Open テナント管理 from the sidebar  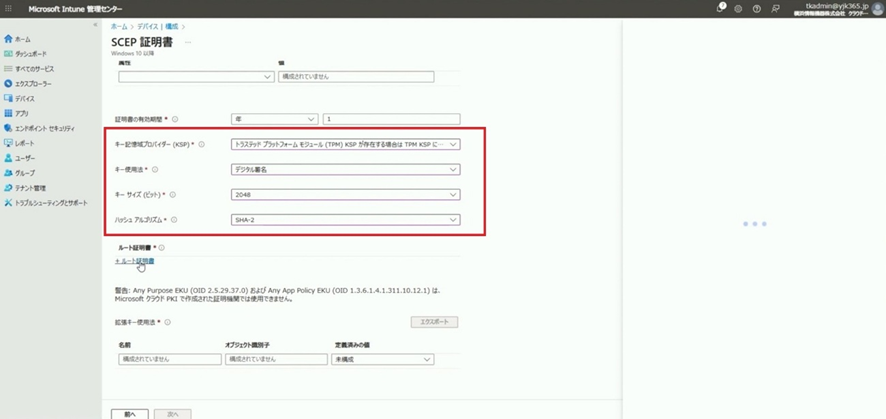pyautogui.click(x=30, y=188)
